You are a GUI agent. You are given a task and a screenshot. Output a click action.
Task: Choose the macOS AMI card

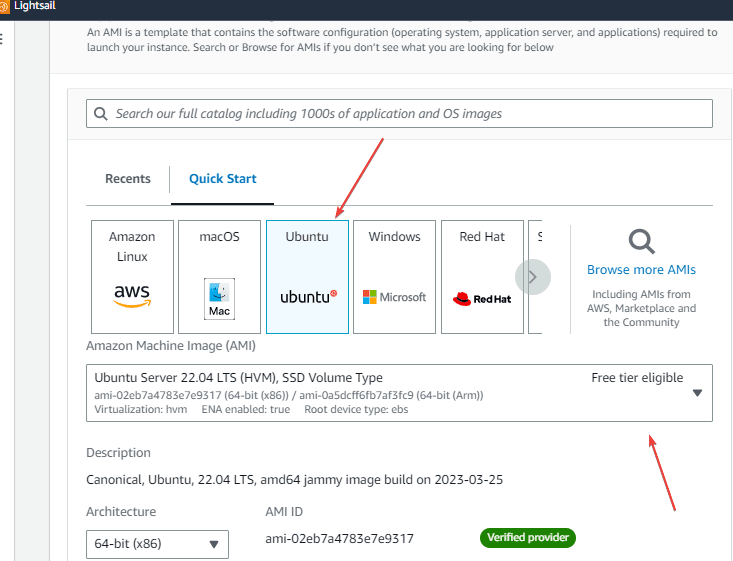point(219,277)
